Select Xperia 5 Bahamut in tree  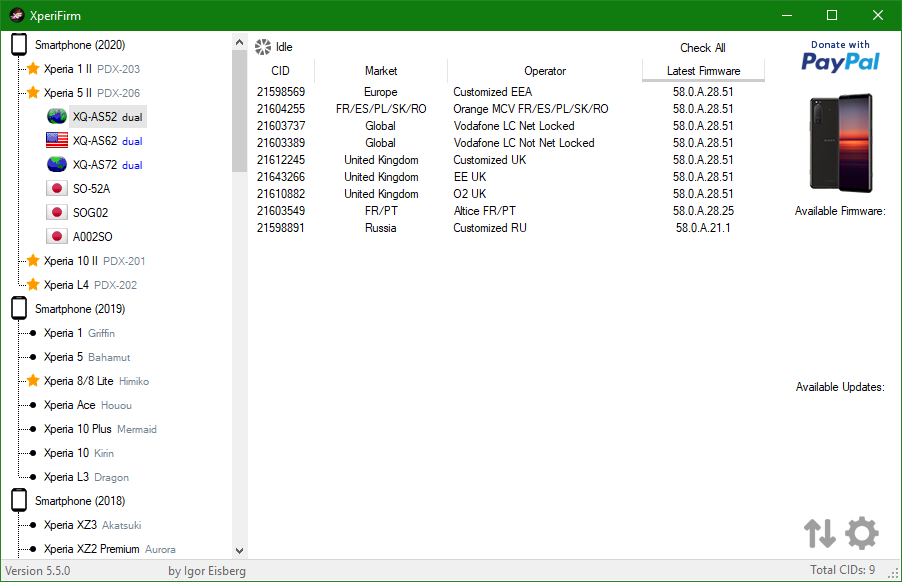pos(87,357)
